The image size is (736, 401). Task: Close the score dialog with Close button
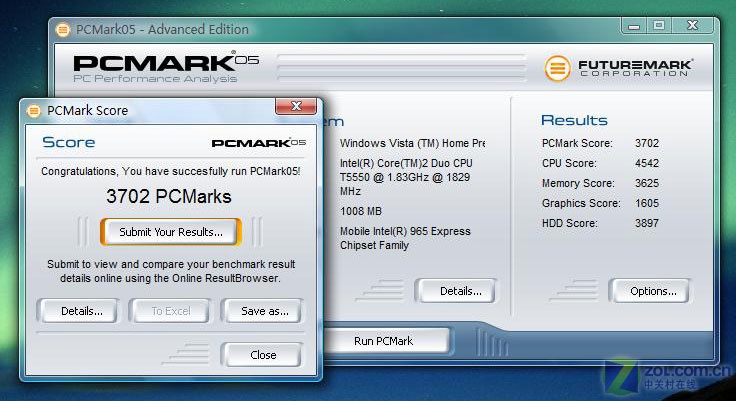click(261, 355)
